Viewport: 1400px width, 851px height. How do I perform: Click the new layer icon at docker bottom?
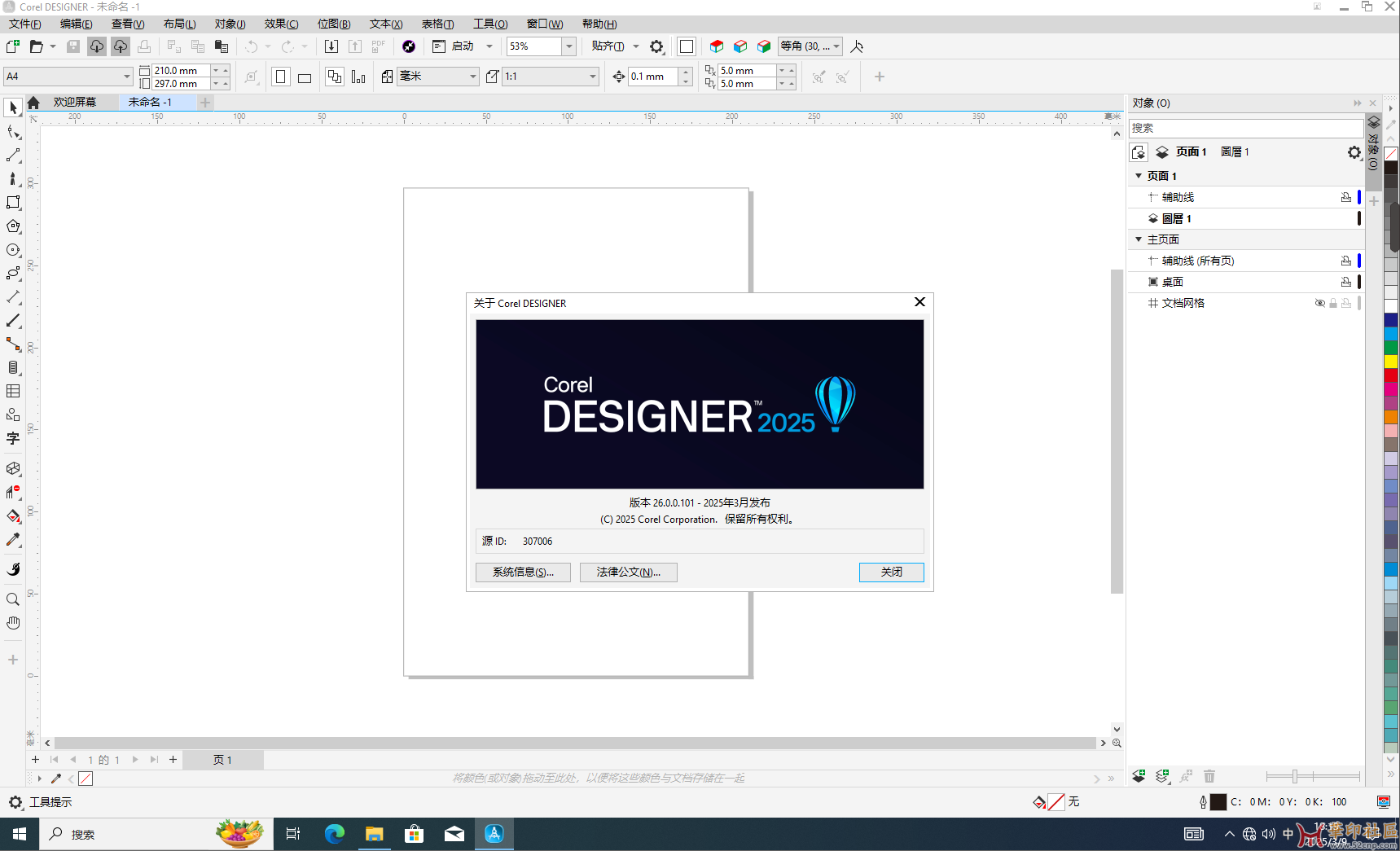click(x=1139, y=776)
